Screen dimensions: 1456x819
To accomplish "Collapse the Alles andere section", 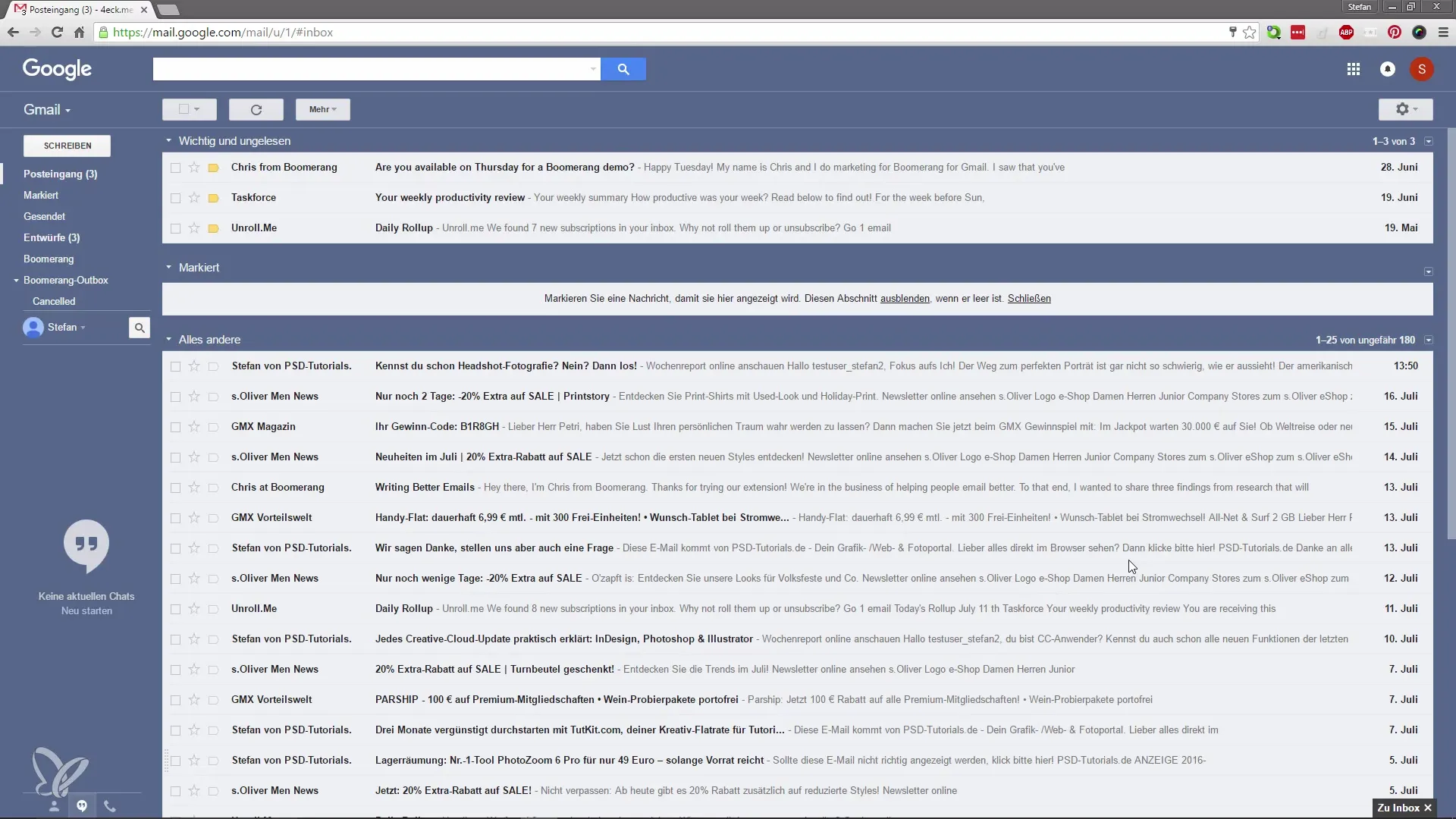I will (168, 340).
